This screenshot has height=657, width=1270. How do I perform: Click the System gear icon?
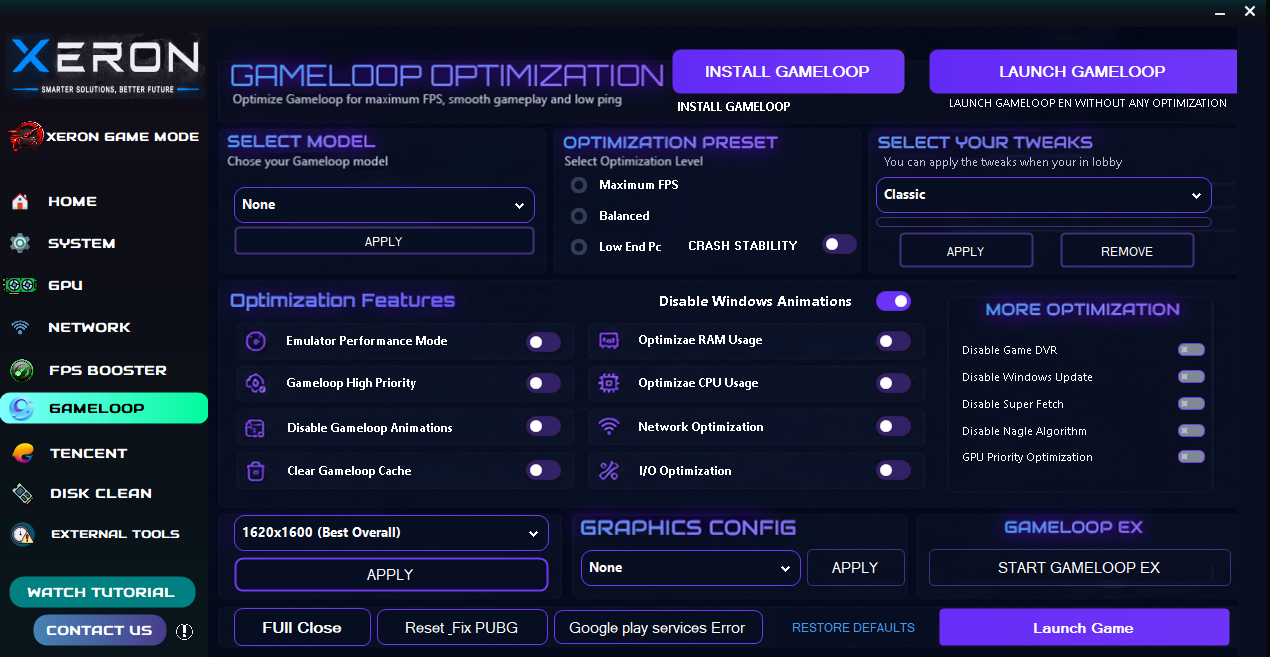(20, 243)
